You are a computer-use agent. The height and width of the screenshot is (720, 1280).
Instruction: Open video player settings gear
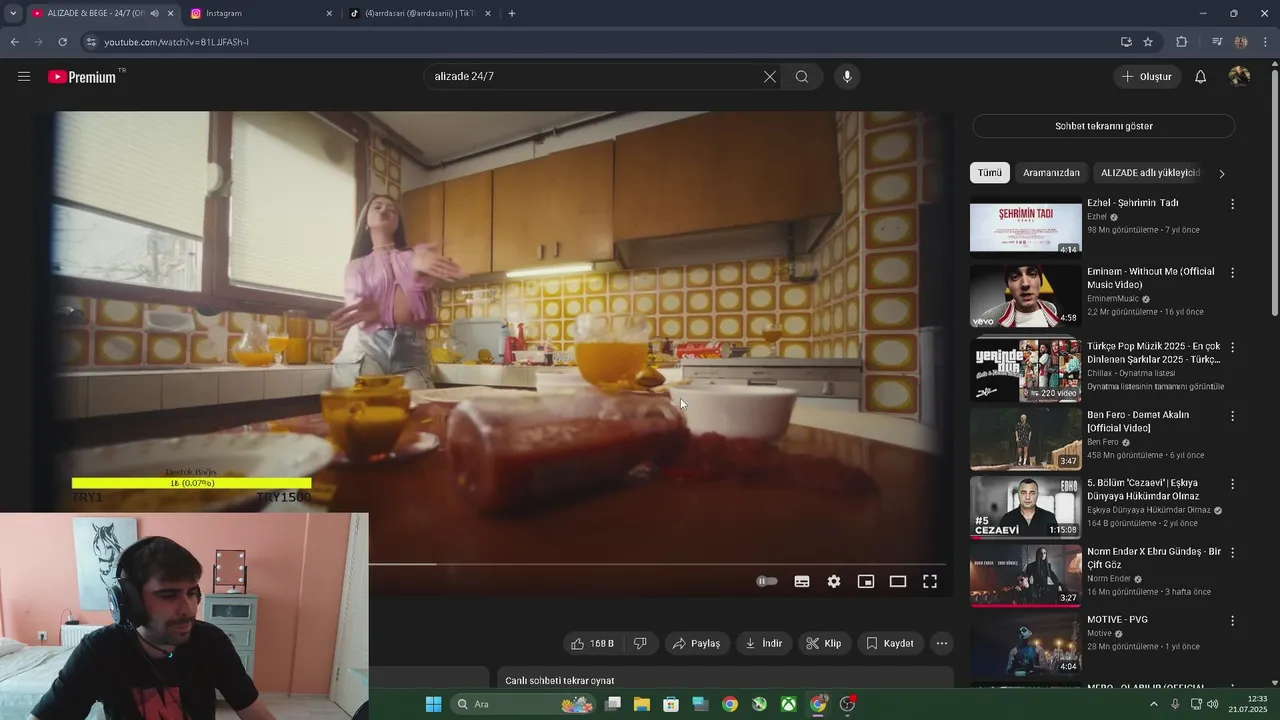tap(834, 581)
